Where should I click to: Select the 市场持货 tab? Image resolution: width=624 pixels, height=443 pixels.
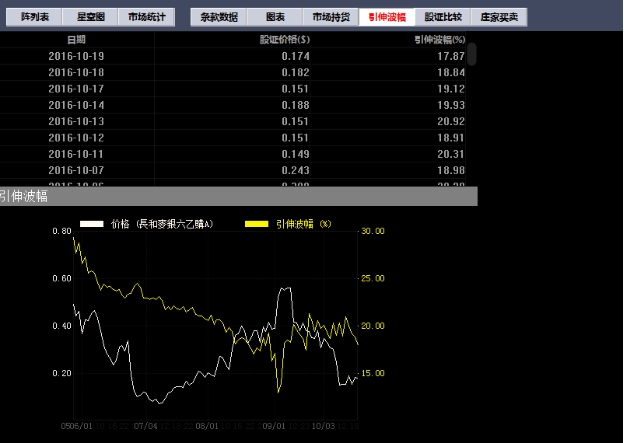click(330, 17)
